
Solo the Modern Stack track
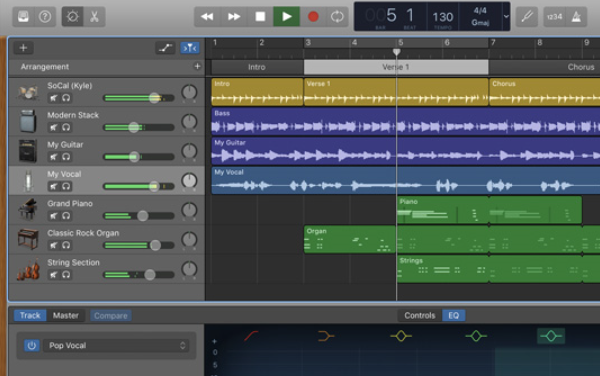pyautogui.click(x=66, y=127)
